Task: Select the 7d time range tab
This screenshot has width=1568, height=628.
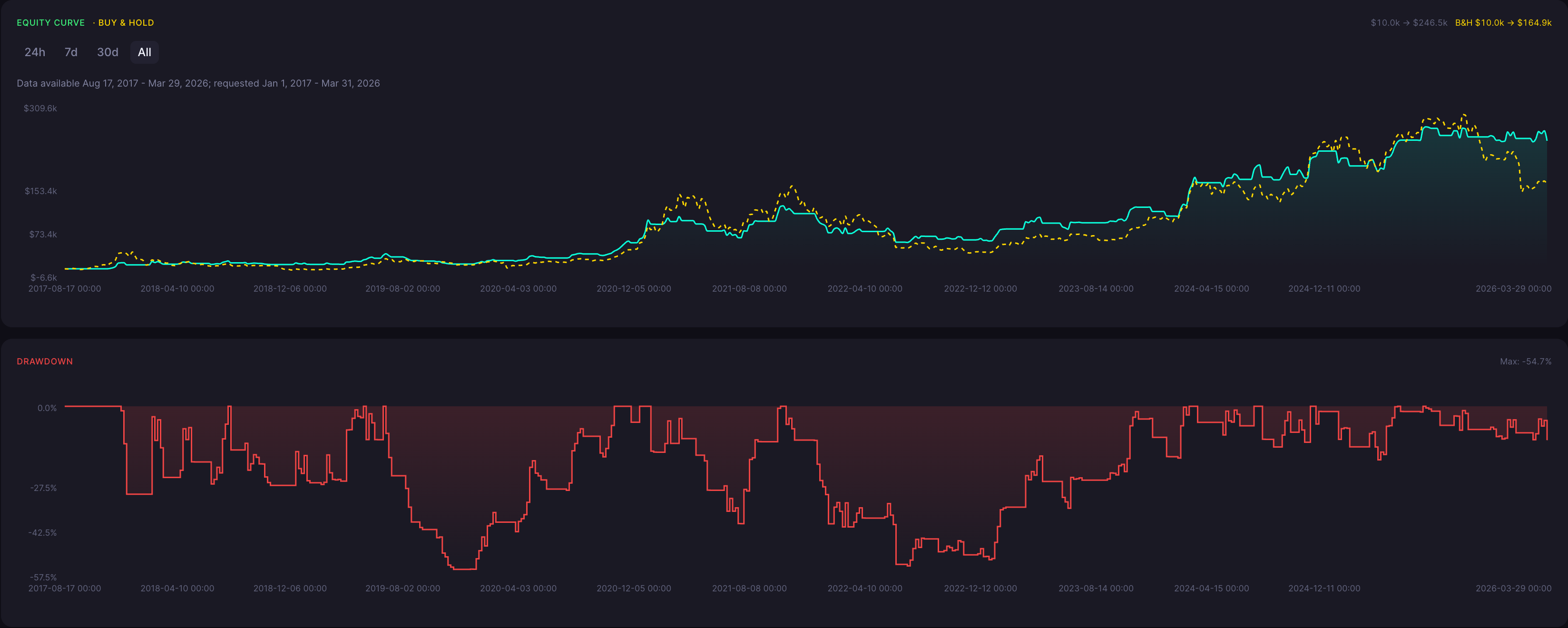Action: coord(71,52)
